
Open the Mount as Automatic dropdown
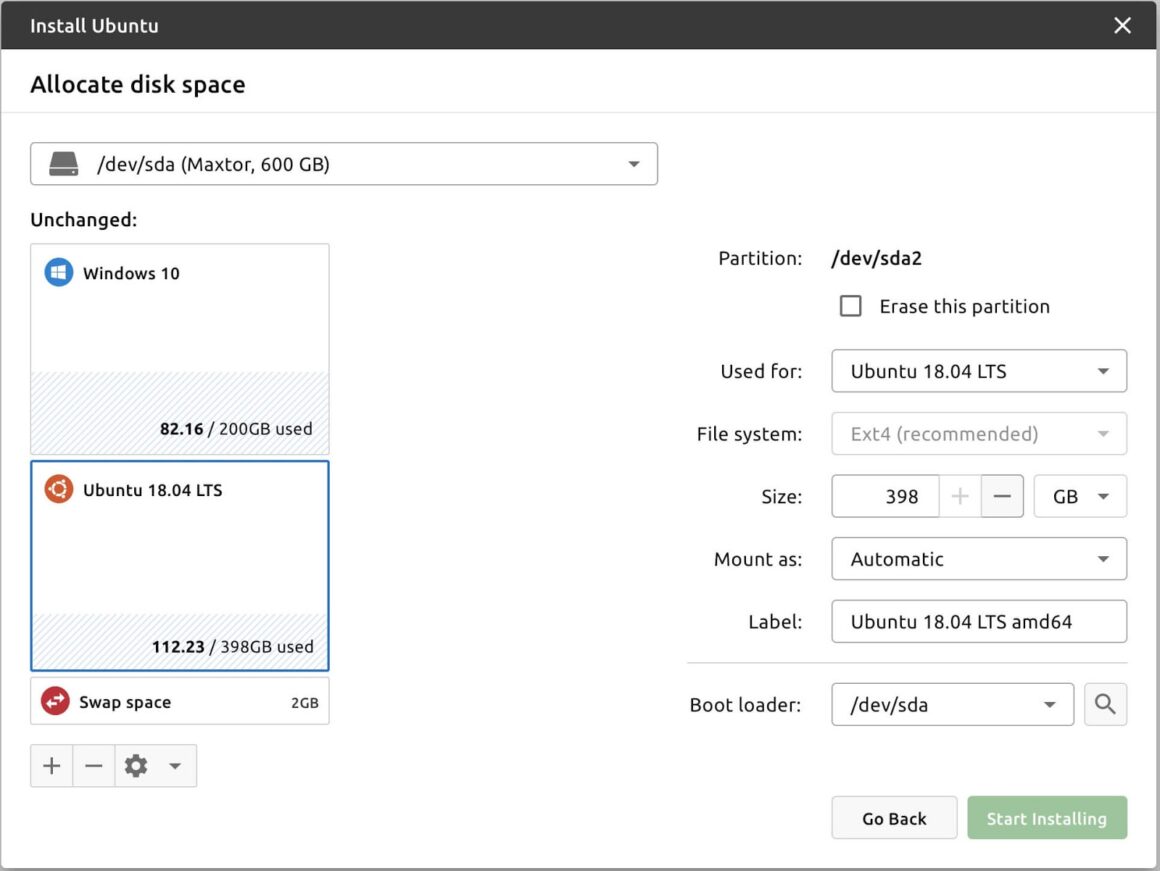pos(979,559)
